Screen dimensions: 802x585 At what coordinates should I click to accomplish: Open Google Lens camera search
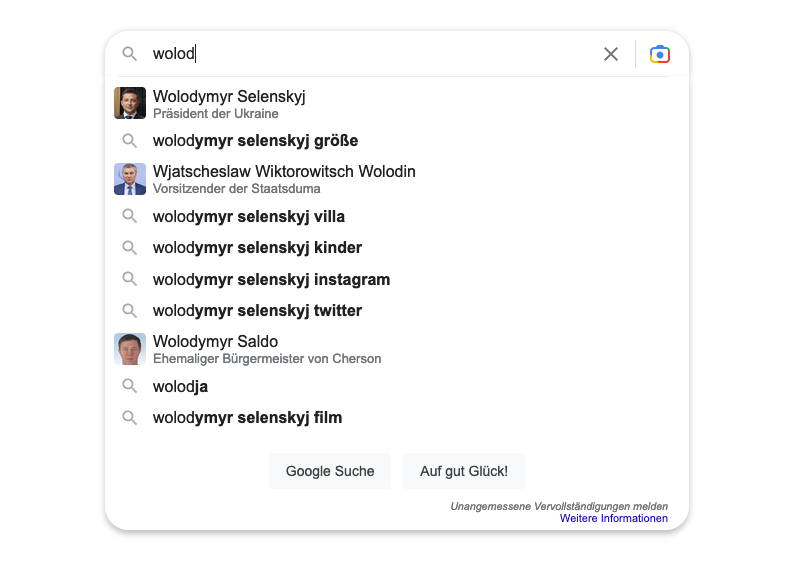click(x=659, y=54)
